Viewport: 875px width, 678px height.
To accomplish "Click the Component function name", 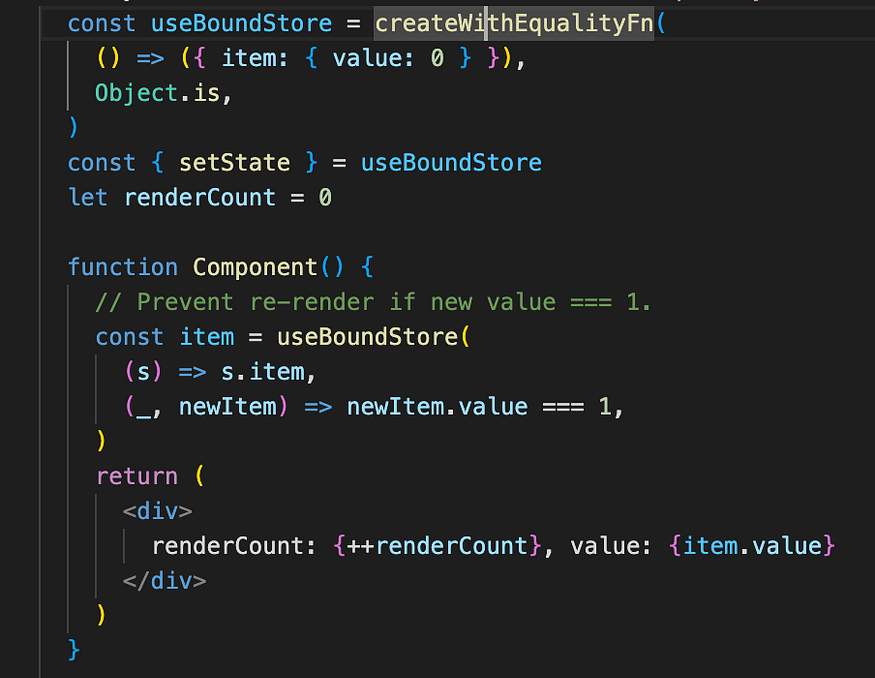I will point(255,267).
